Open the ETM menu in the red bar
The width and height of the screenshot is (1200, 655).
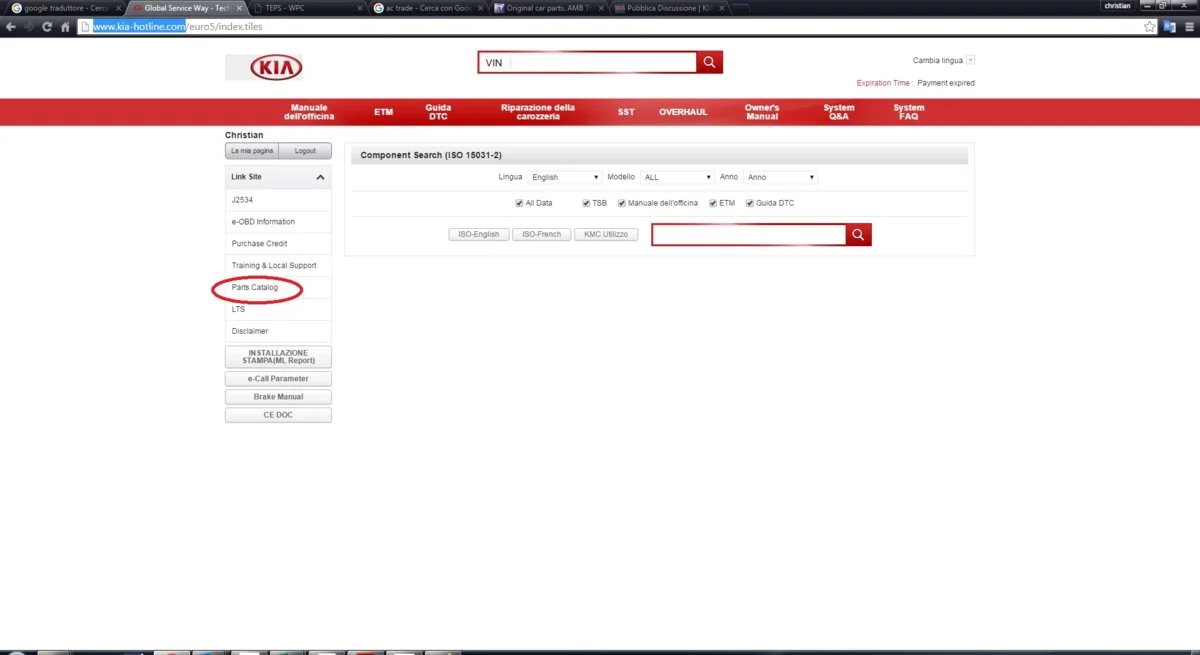[384, 112]
